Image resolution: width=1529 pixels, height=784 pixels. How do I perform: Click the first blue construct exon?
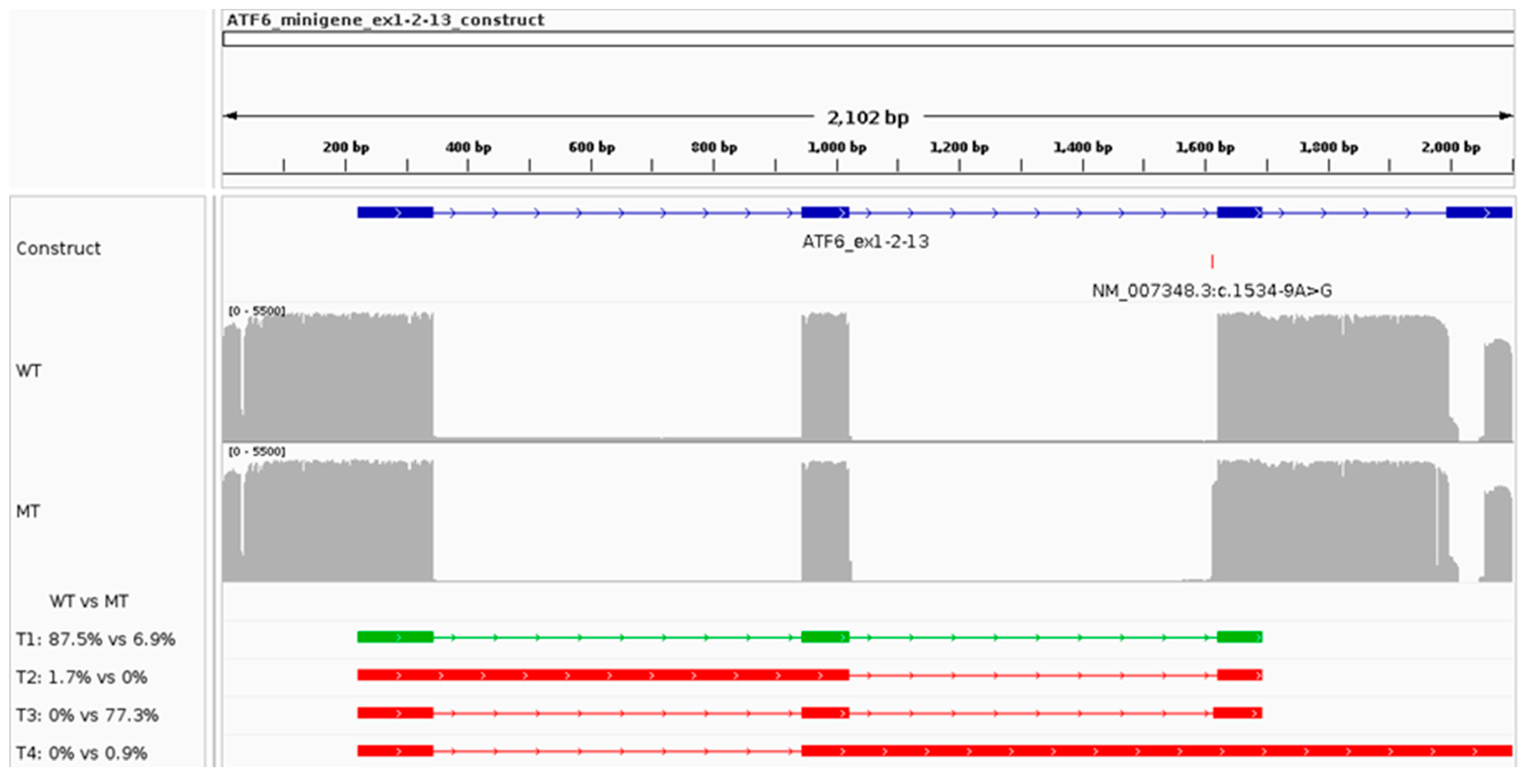point(395,212)
